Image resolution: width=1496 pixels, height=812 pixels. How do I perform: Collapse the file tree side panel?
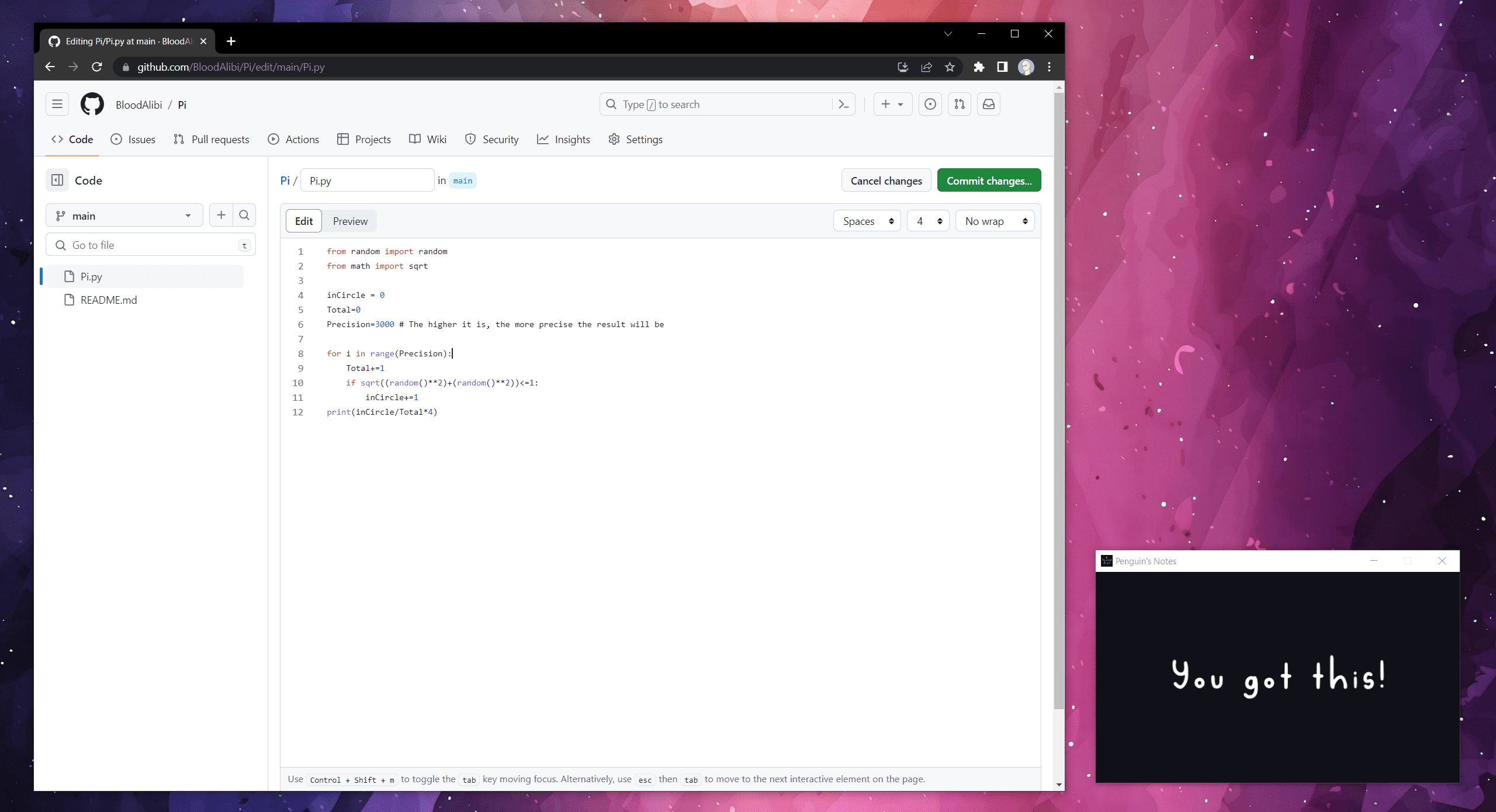coord(57,180)
